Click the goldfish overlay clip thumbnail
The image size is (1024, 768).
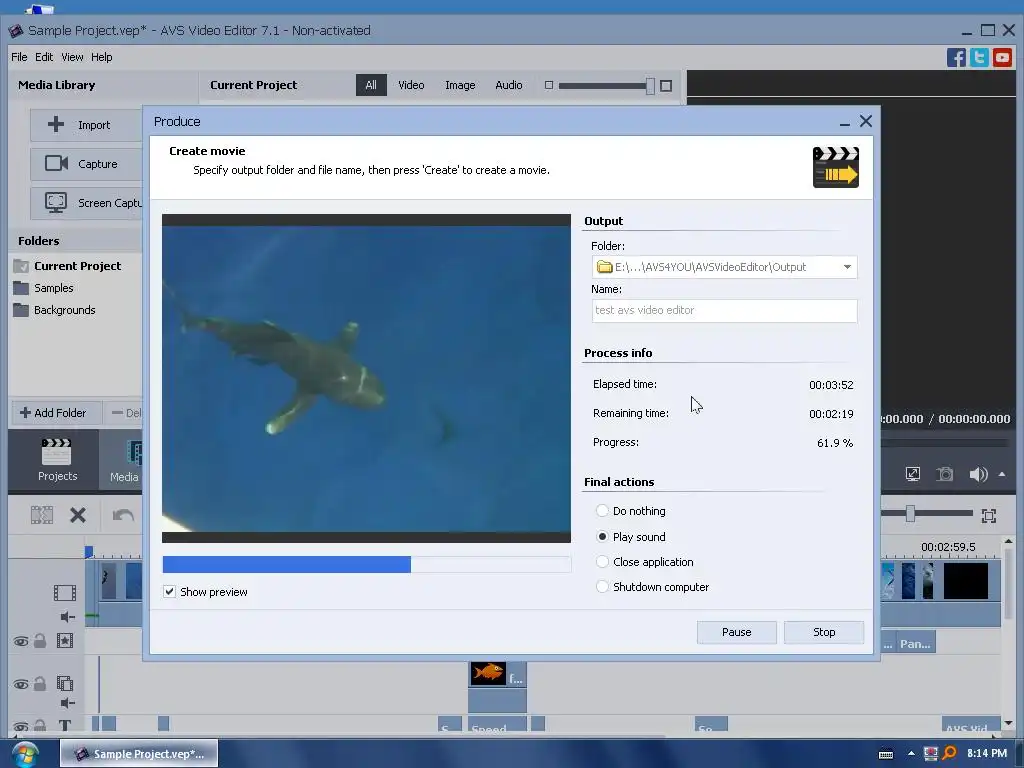coord(488,673)
